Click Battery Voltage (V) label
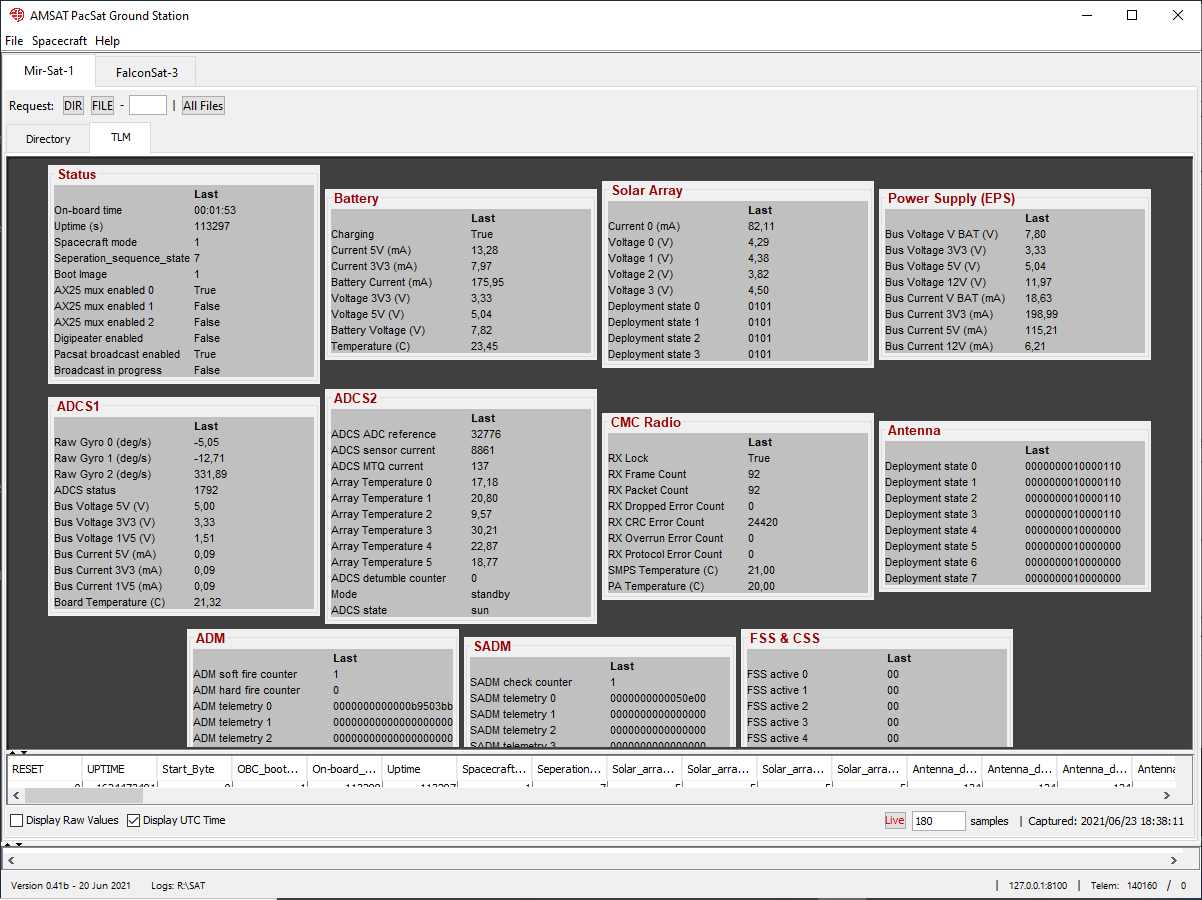Image resolution: width=1202 pixels, height=900 pixels. tap(378, 330)
